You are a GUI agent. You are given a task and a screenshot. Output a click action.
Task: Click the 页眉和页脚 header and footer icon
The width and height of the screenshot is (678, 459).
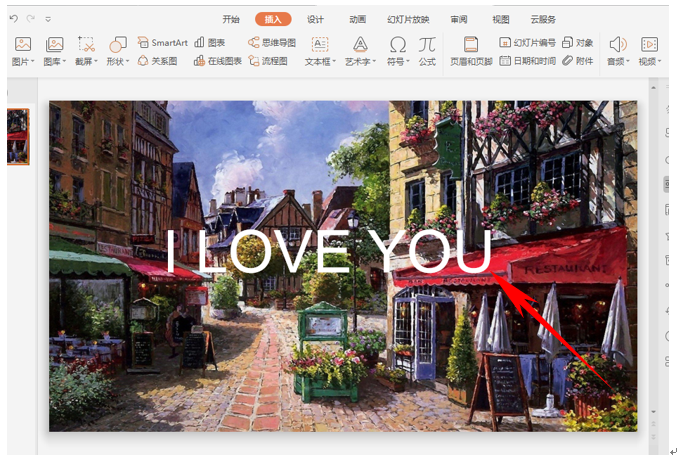(471, 45)
